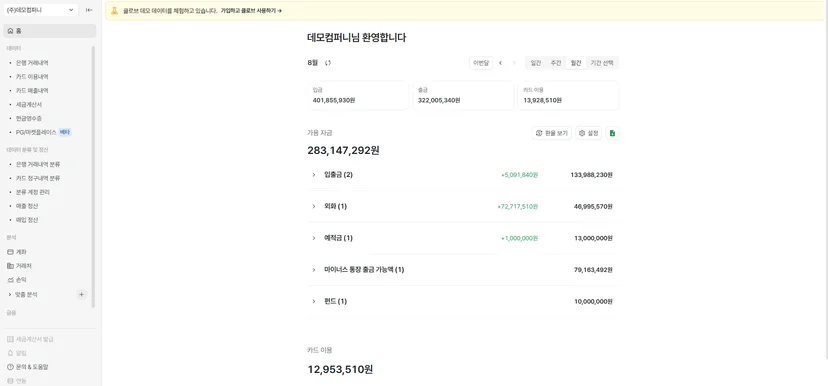Open the (주)데모컴퍼니 company dropdown
The width and height of the screenshot is (828, 386).
pos(41,10)
